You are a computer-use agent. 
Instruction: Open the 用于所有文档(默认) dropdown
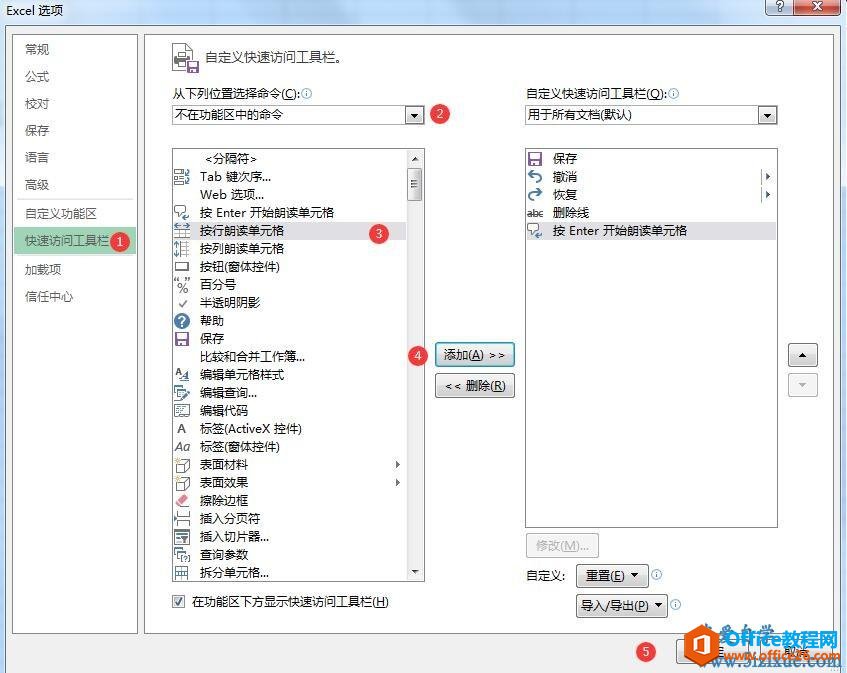pyautogui.click(x=768, y=114)
